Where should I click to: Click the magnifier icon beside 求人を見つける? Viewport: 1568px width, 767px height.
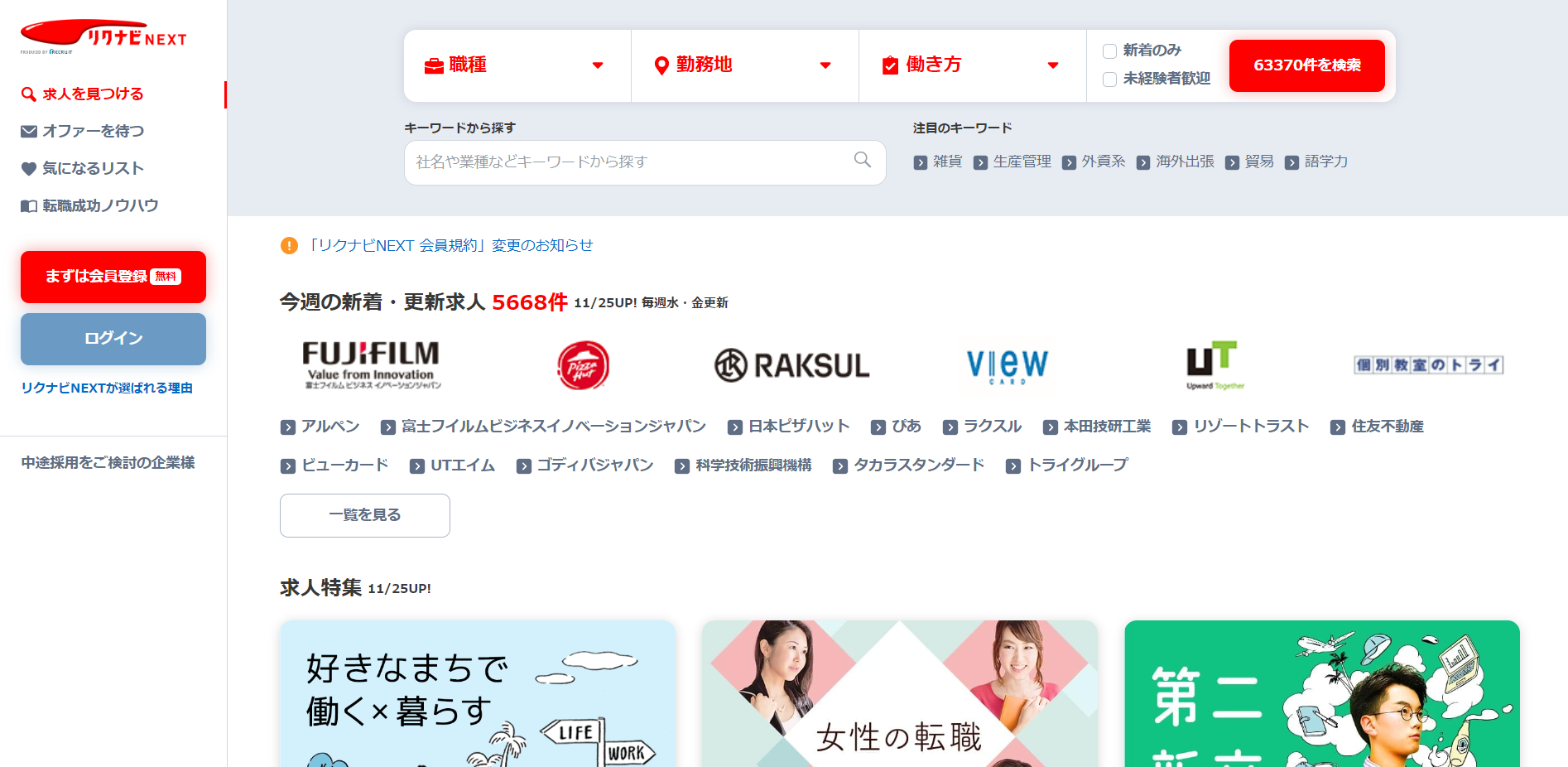(28, 94)
